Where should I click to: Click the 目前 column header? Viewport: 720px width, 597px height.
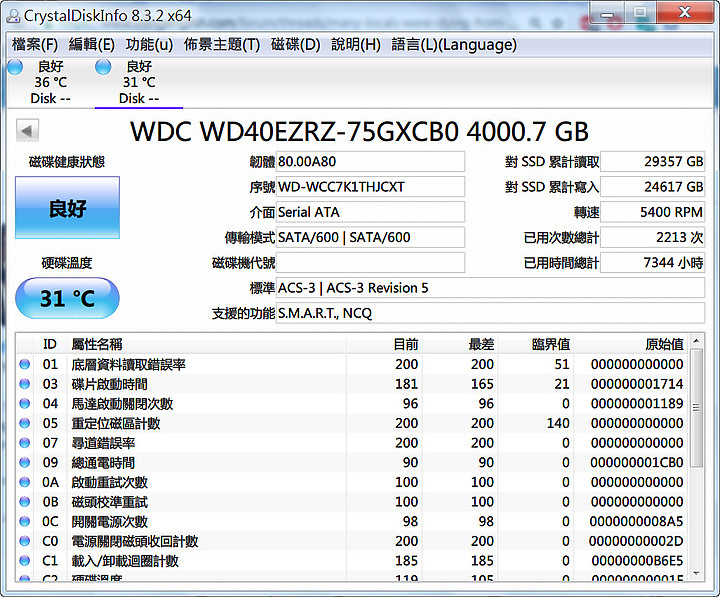coord(385,344)
